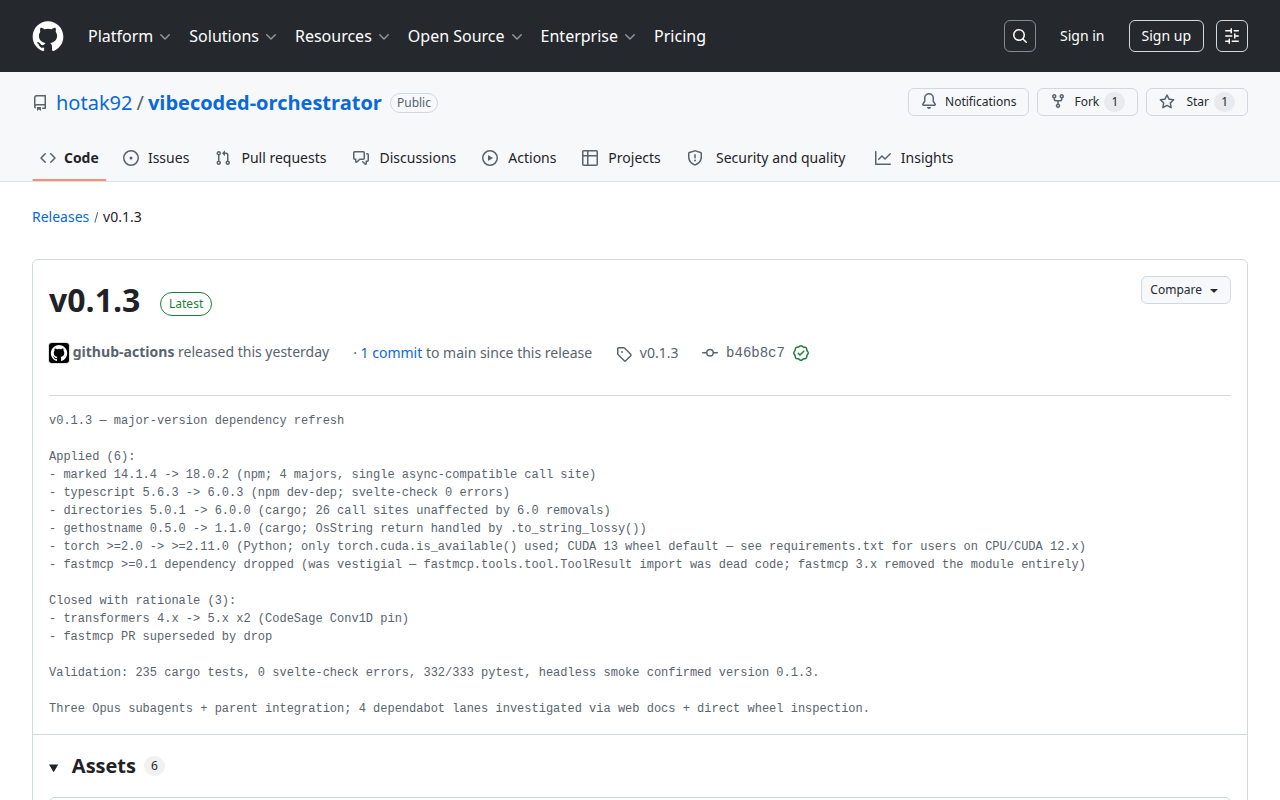
Task: Click the Sign up button
Action: click(x=1166, y=36)
